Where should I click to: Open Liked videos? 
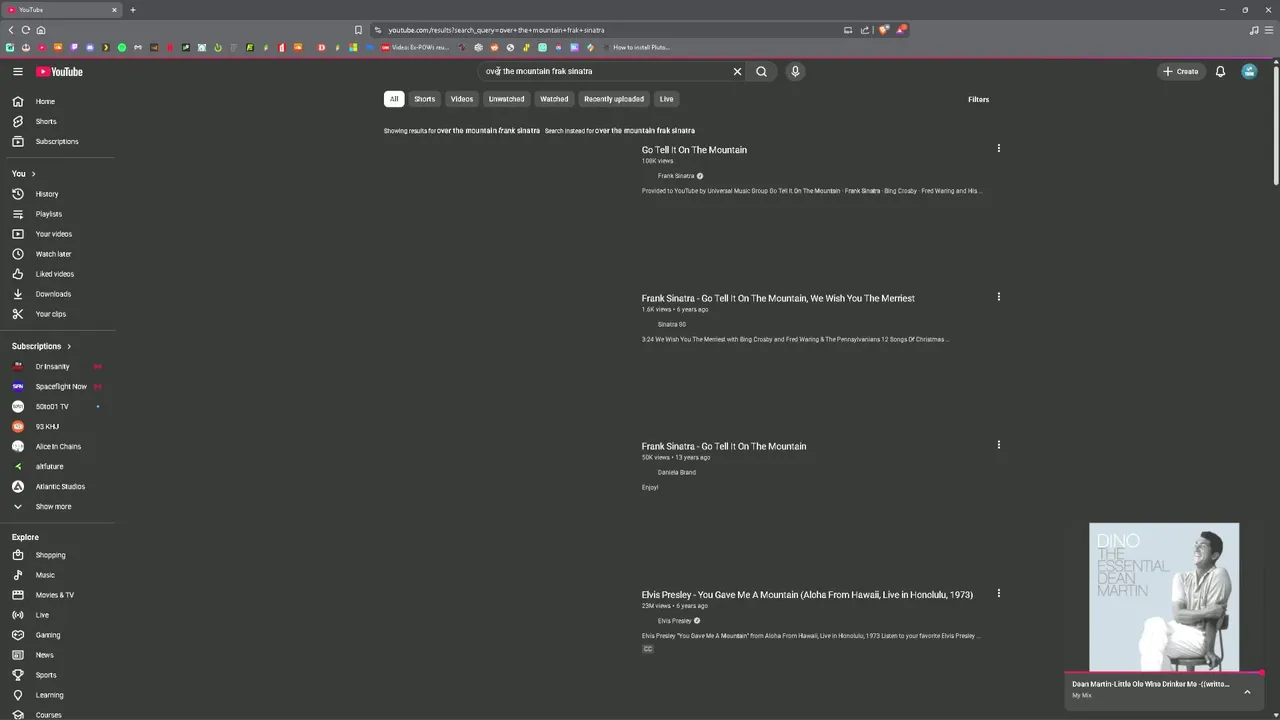tap(57, 274)
